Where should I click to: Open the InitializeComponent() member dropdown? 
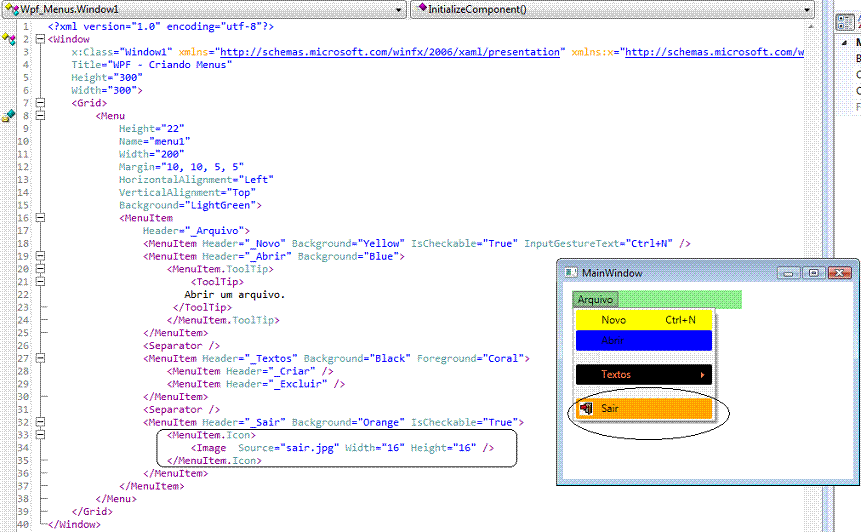click(806, 9)
